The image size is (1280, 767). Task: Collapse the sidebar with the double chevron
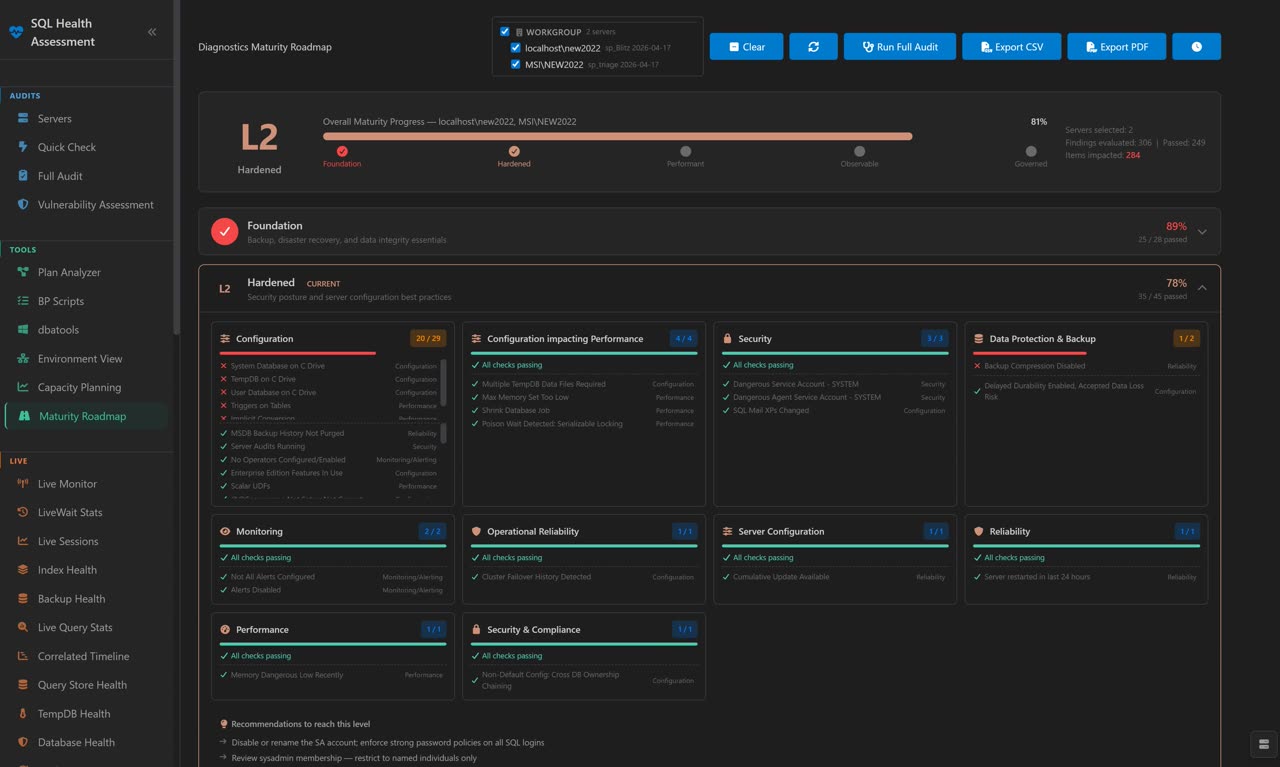[151, 30]
